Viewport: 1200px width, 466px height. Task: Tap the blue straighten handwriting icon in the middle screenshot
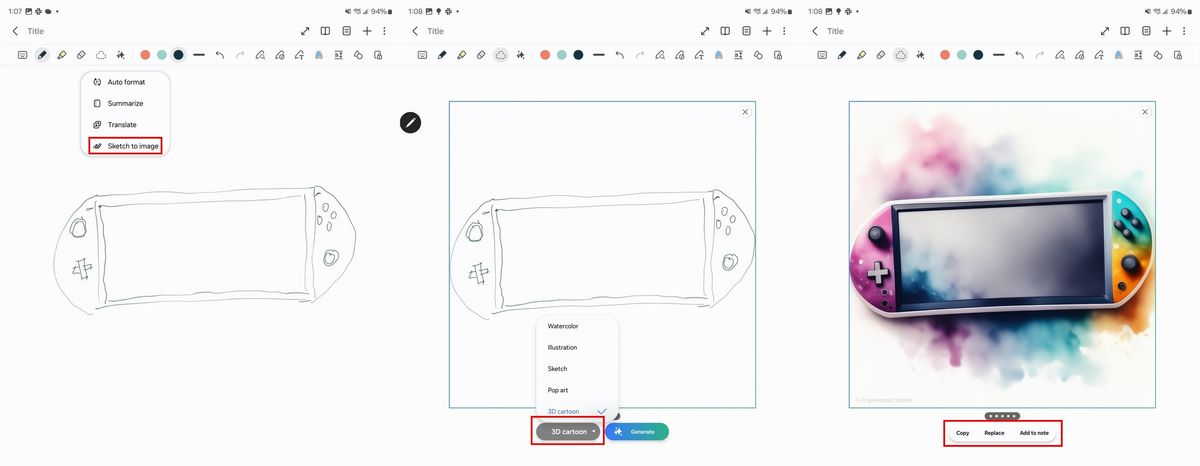pos(719,55)
